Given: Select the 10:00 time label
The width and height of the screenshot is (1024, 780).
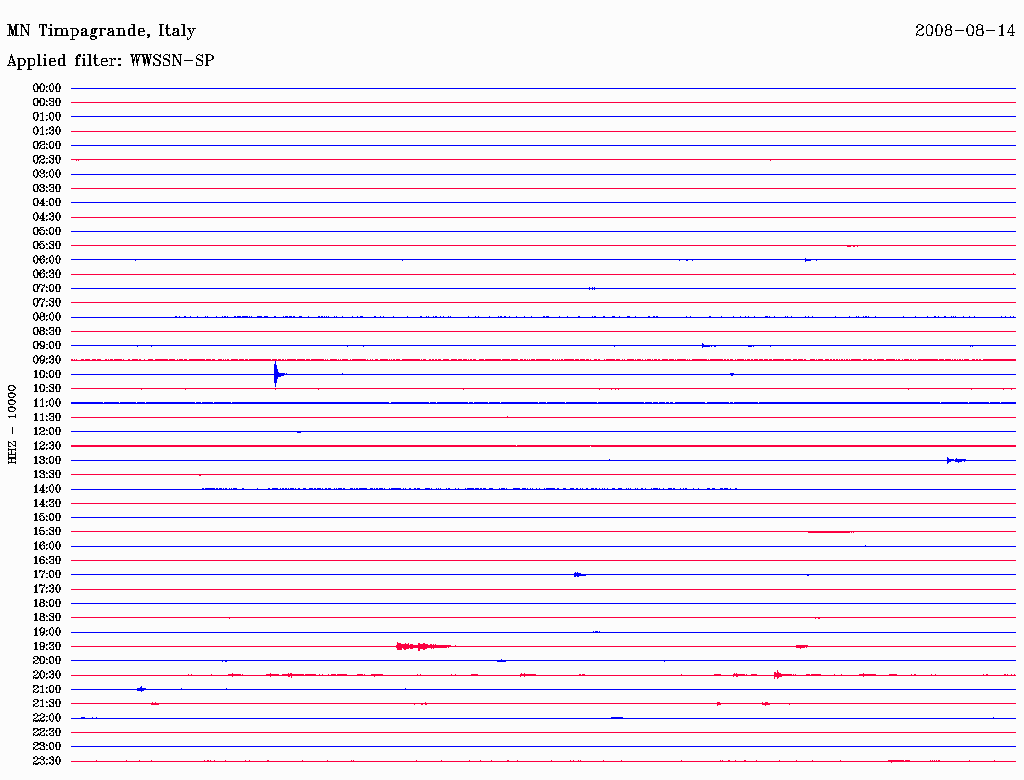Looking at the screenshot, I should 47,374.
